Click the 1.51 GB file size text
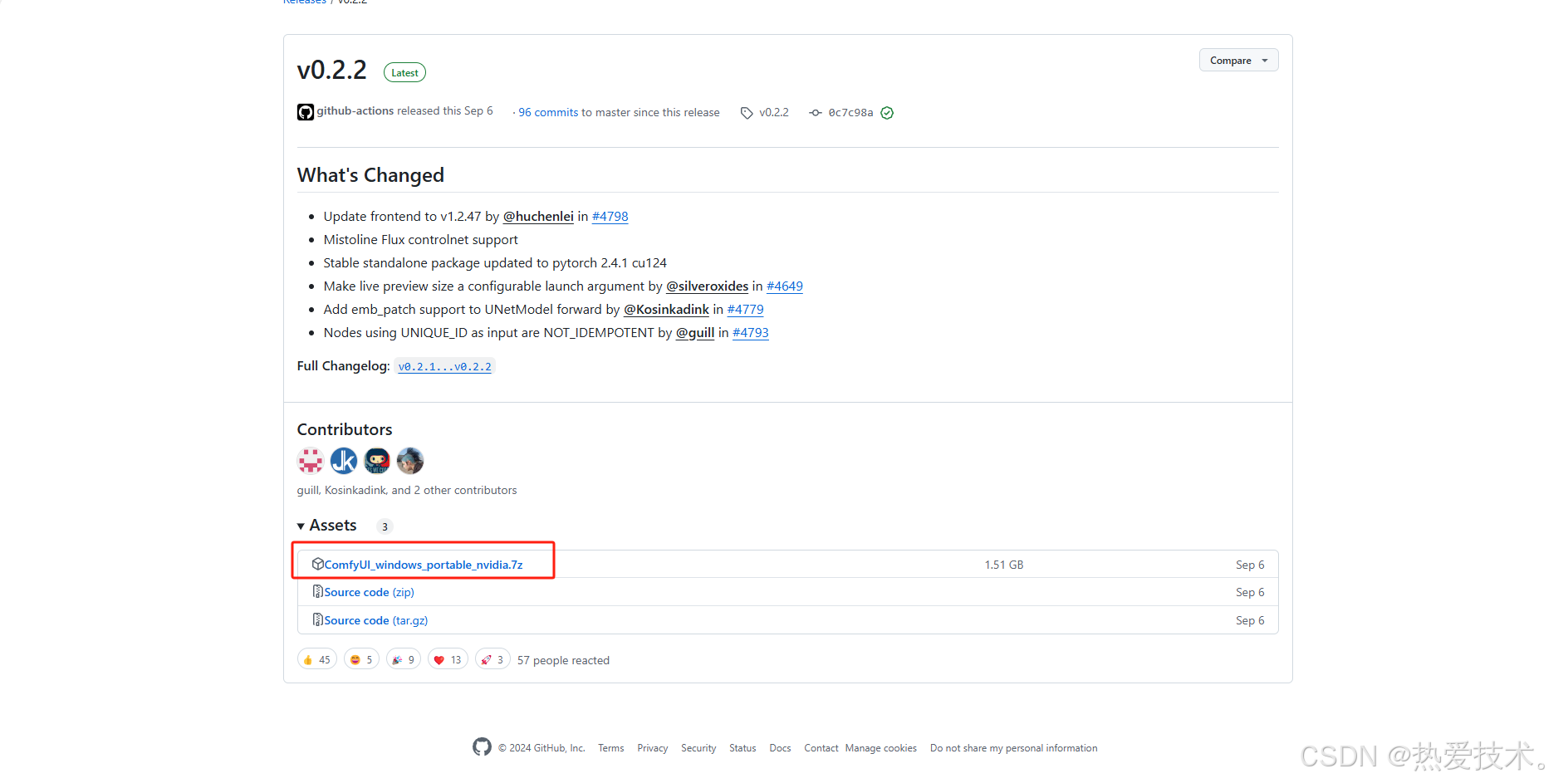 click(1004, 565)
